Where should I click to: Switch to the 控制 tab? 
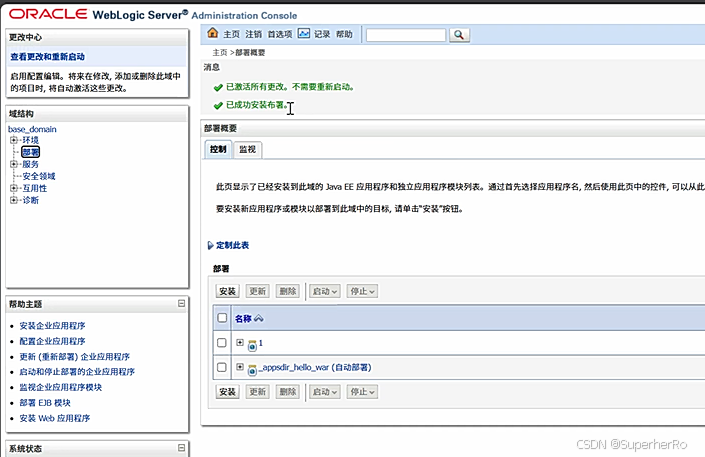[218, 149]
